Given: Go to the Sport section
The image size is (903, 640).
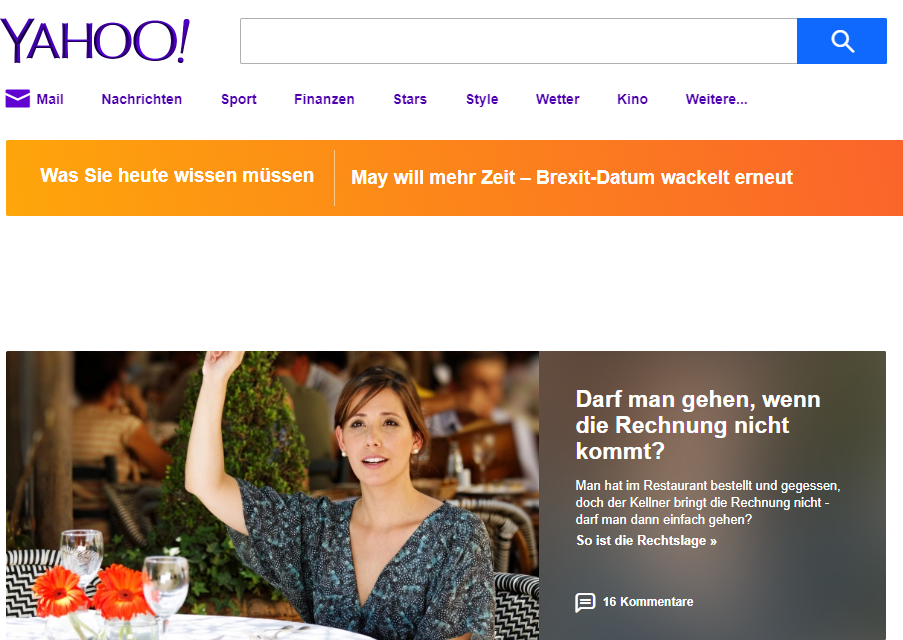Looking at the screenshot, I should 238,99.
